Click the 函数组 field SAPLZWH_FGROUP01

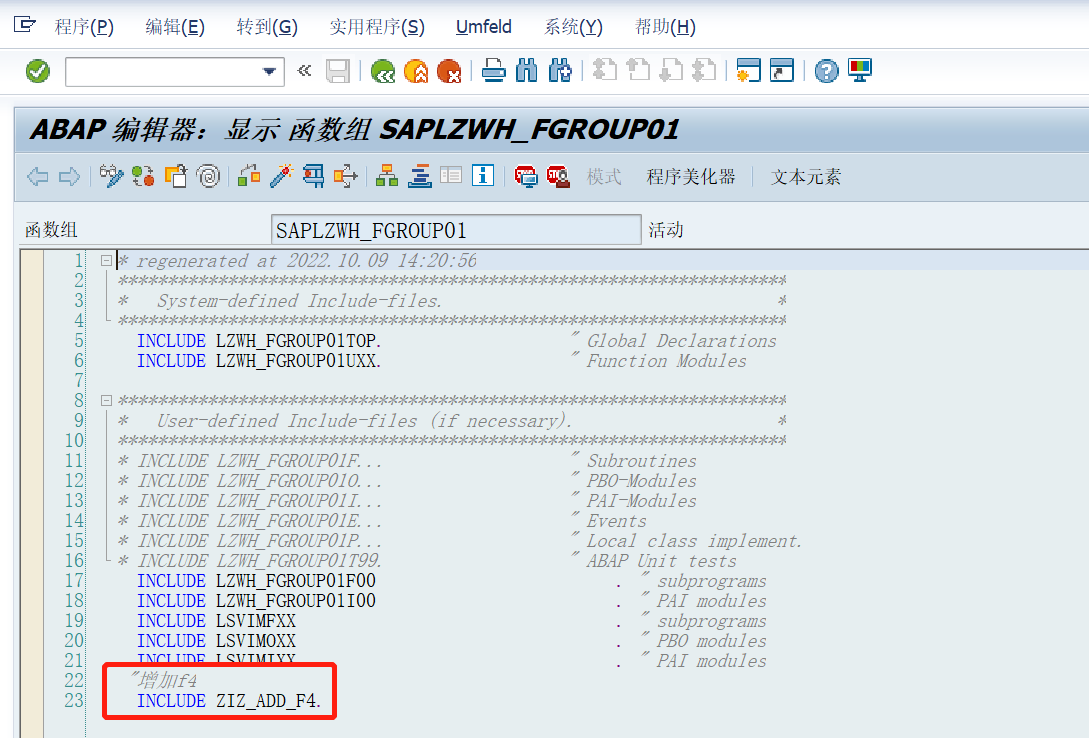456,230
